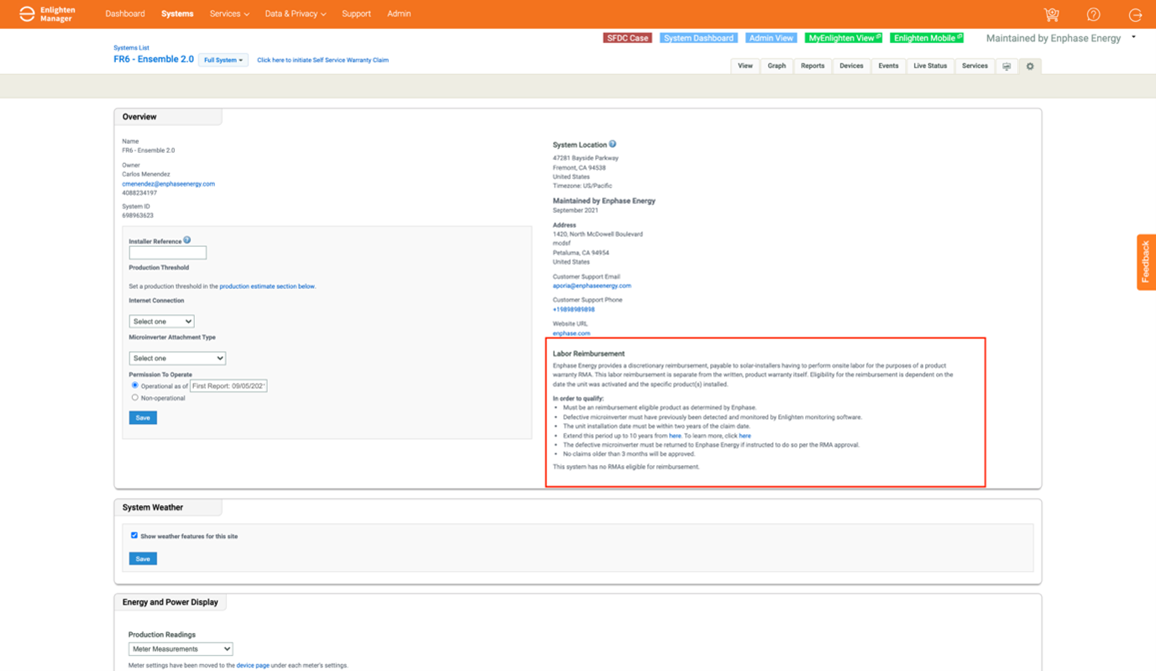Screen dimensions: 1156x671
Task: Click the SFDC Case button
Action: pyautogui.click(x=627, y=38)
